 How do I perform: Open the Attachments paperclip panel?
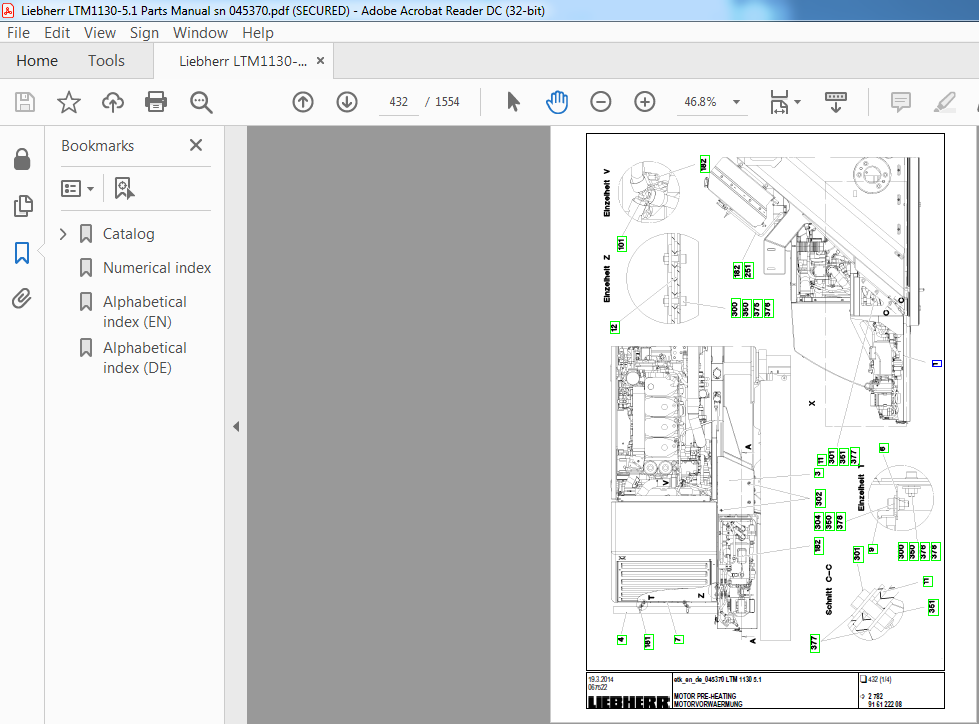click(22, 299)
